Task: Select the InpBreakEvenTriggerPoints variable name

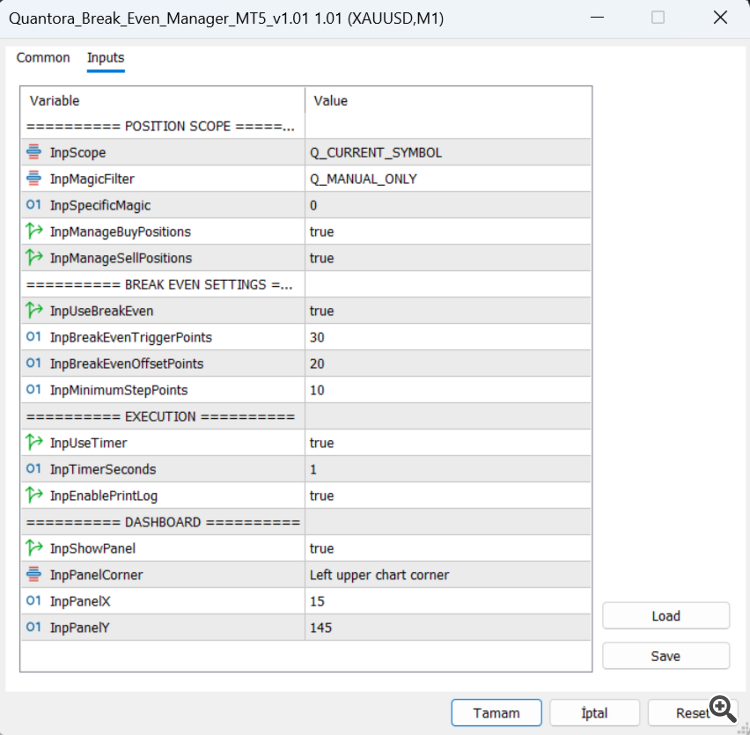Action: tap(131, 338)
